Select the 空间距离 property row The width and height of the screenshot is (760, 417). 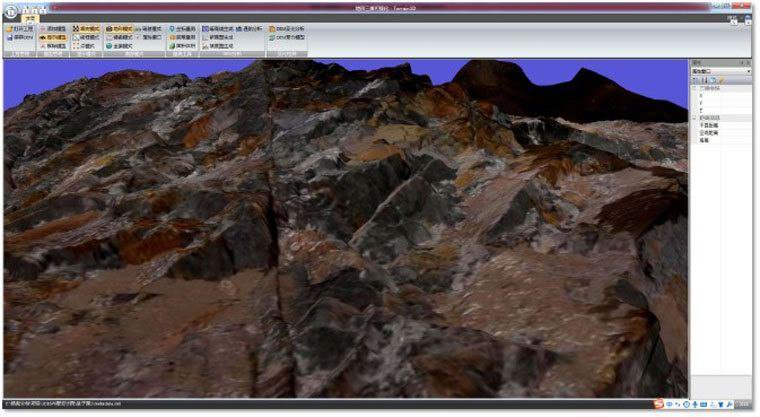point(721,132)
